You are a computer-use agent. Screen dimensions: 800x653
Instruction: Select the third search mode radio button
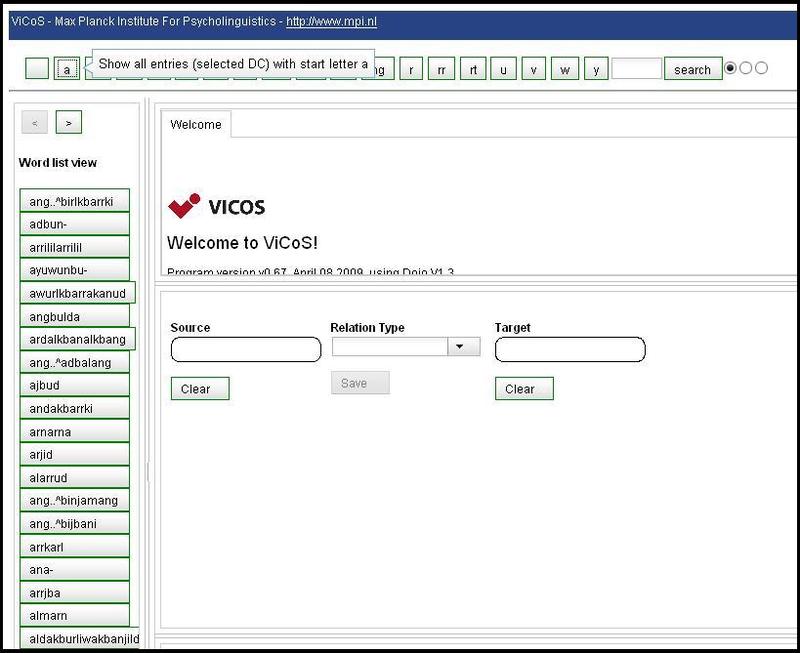click(761, 68)
